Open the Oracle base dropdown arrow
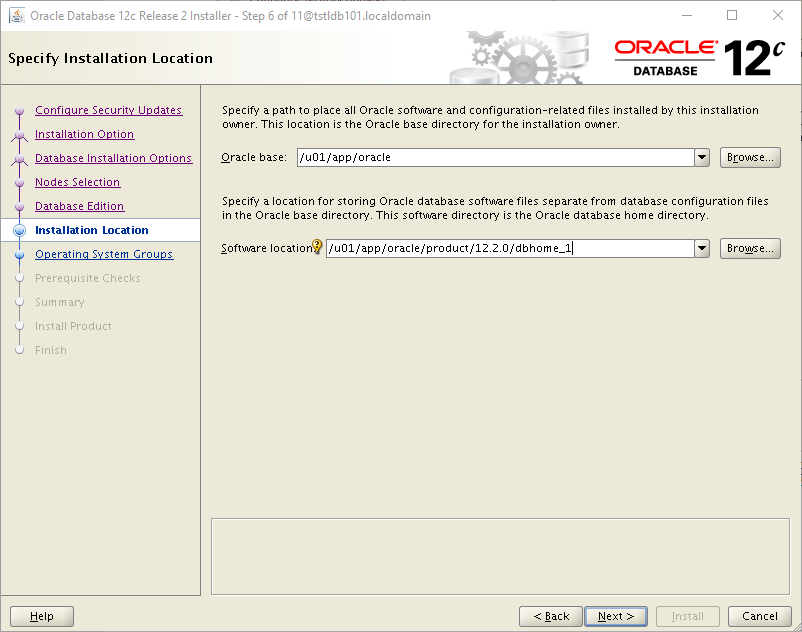This screenshot has width=802, height=632. pyautogui.click(x=702, y=157)
